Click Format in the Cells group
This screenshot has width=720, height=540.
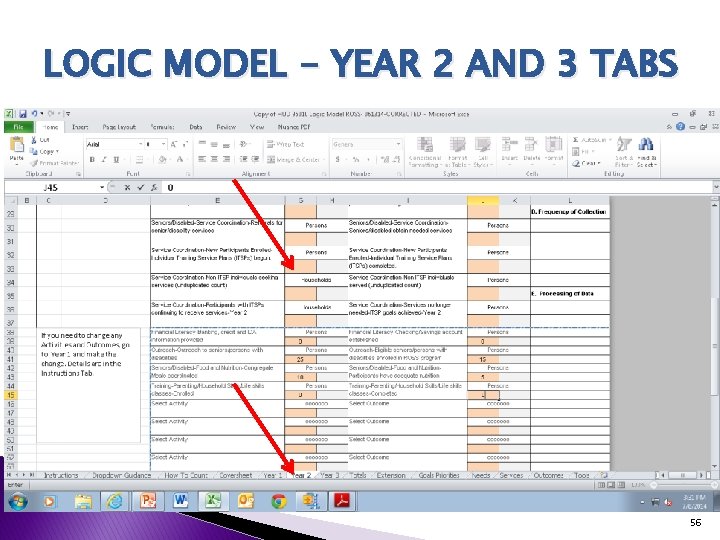[x=554, y=151]
